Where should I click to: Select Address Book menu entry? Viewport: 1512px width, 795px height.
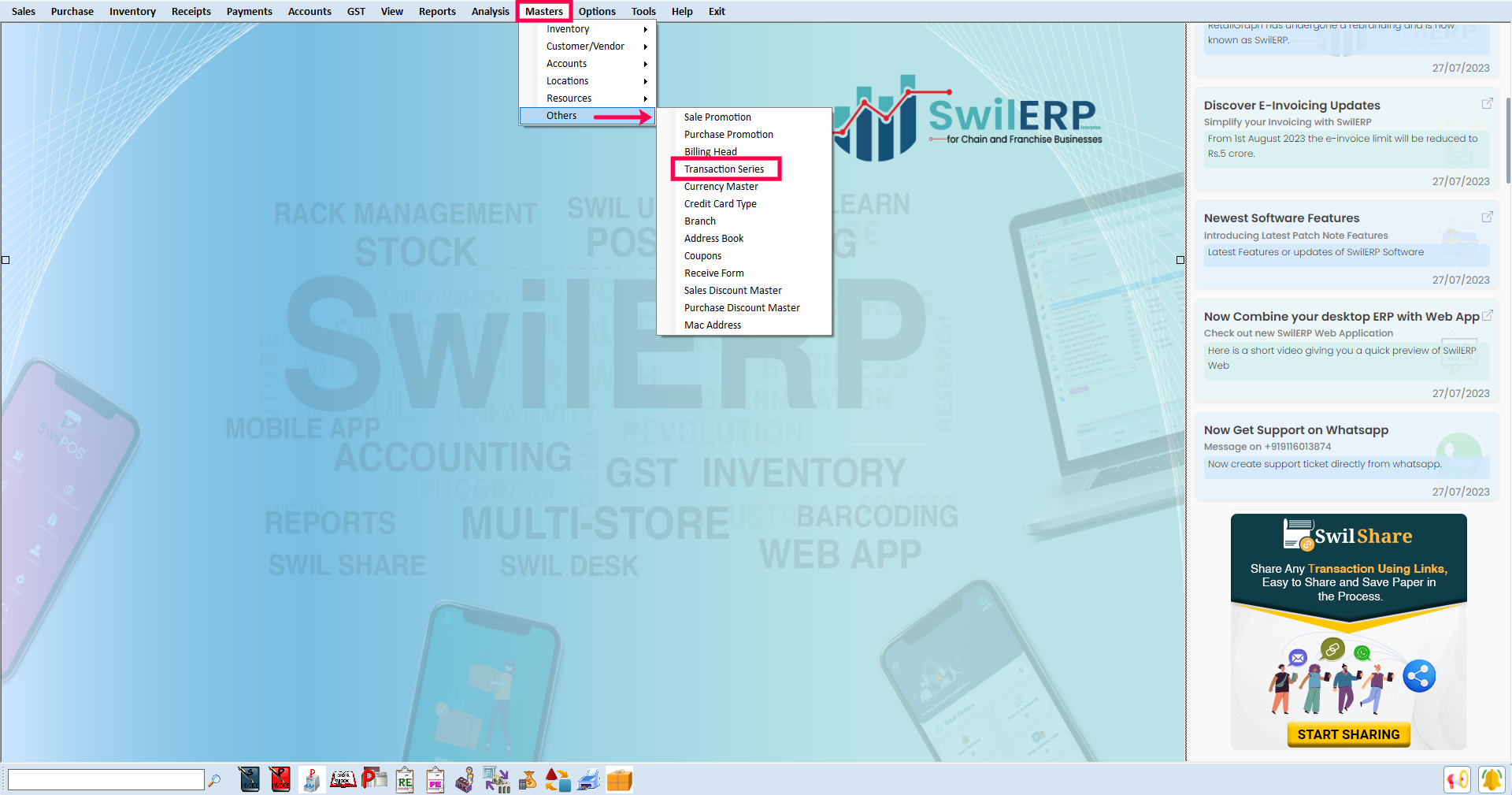[x=744, y=239]
